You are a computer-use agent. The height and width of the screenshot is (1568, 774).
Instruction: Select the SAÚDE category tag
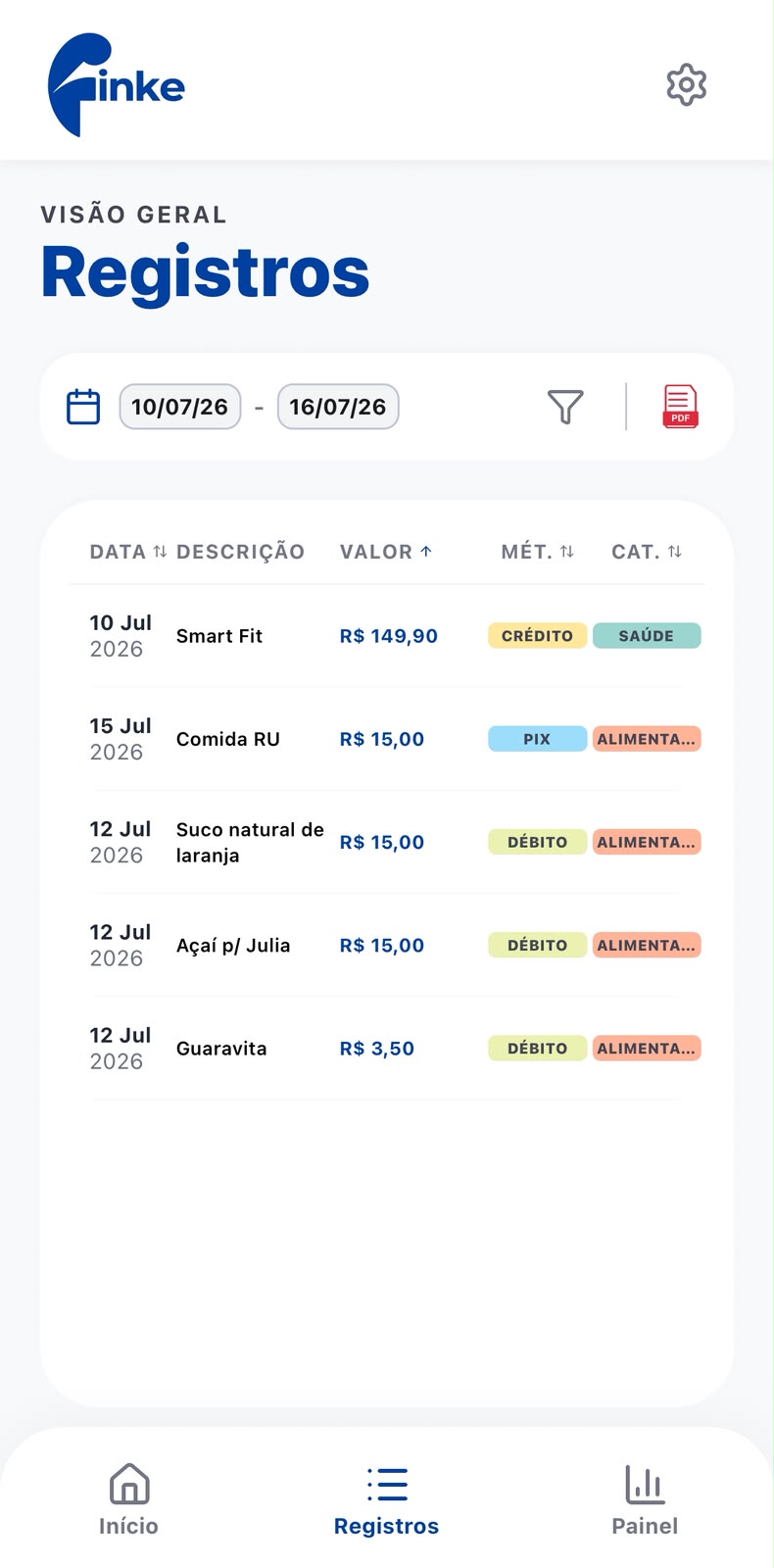(647, 636)
